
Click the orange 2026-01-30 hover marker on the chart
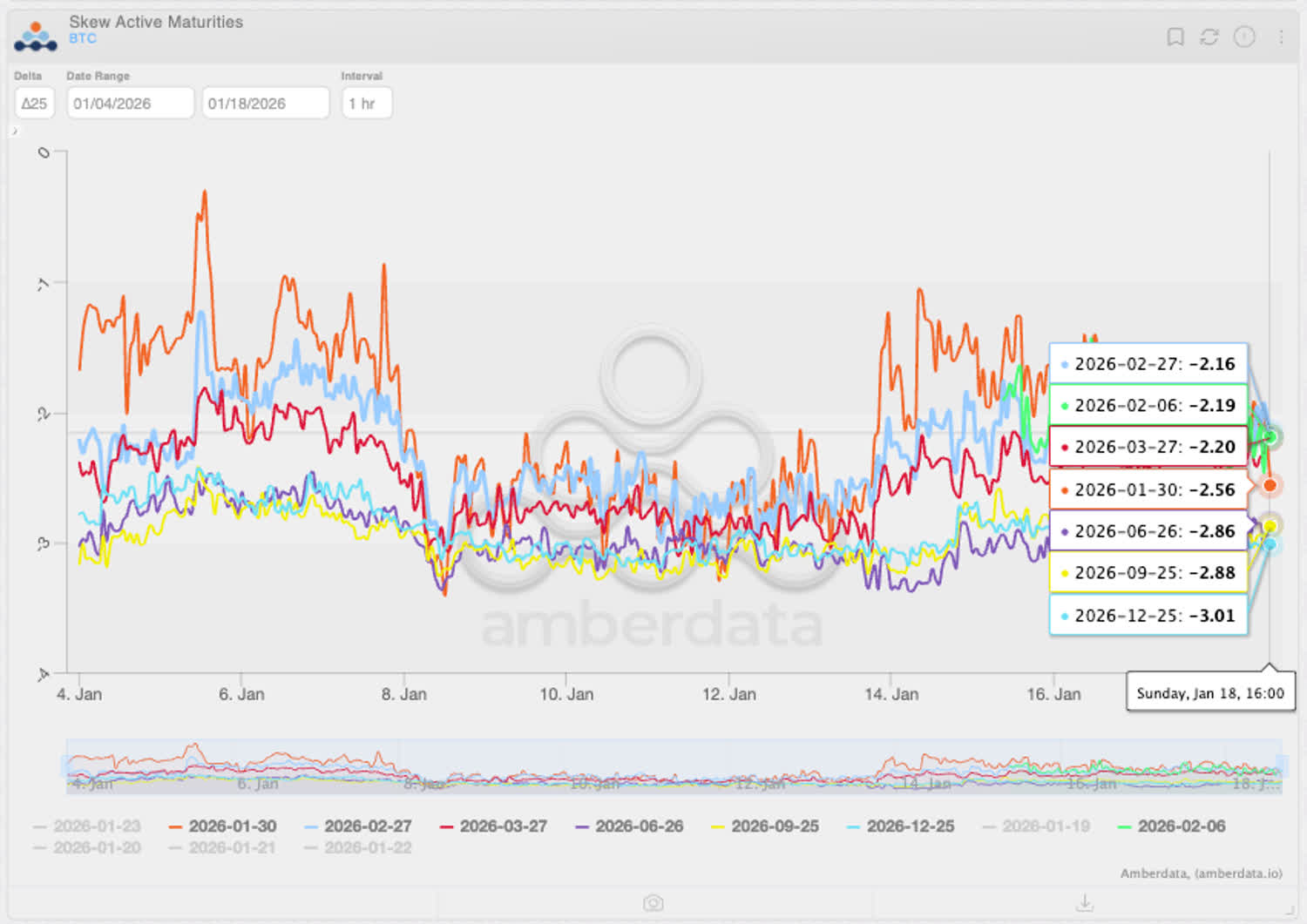pyautogui.click(x=1270, y=485)
